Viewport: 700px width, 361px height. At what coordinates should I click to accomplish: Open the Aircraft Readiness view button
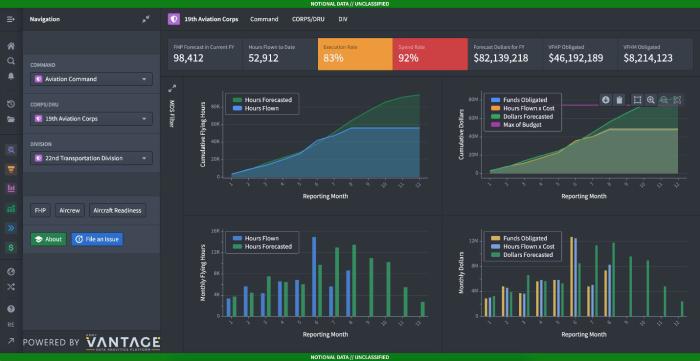tap(117, 211)
